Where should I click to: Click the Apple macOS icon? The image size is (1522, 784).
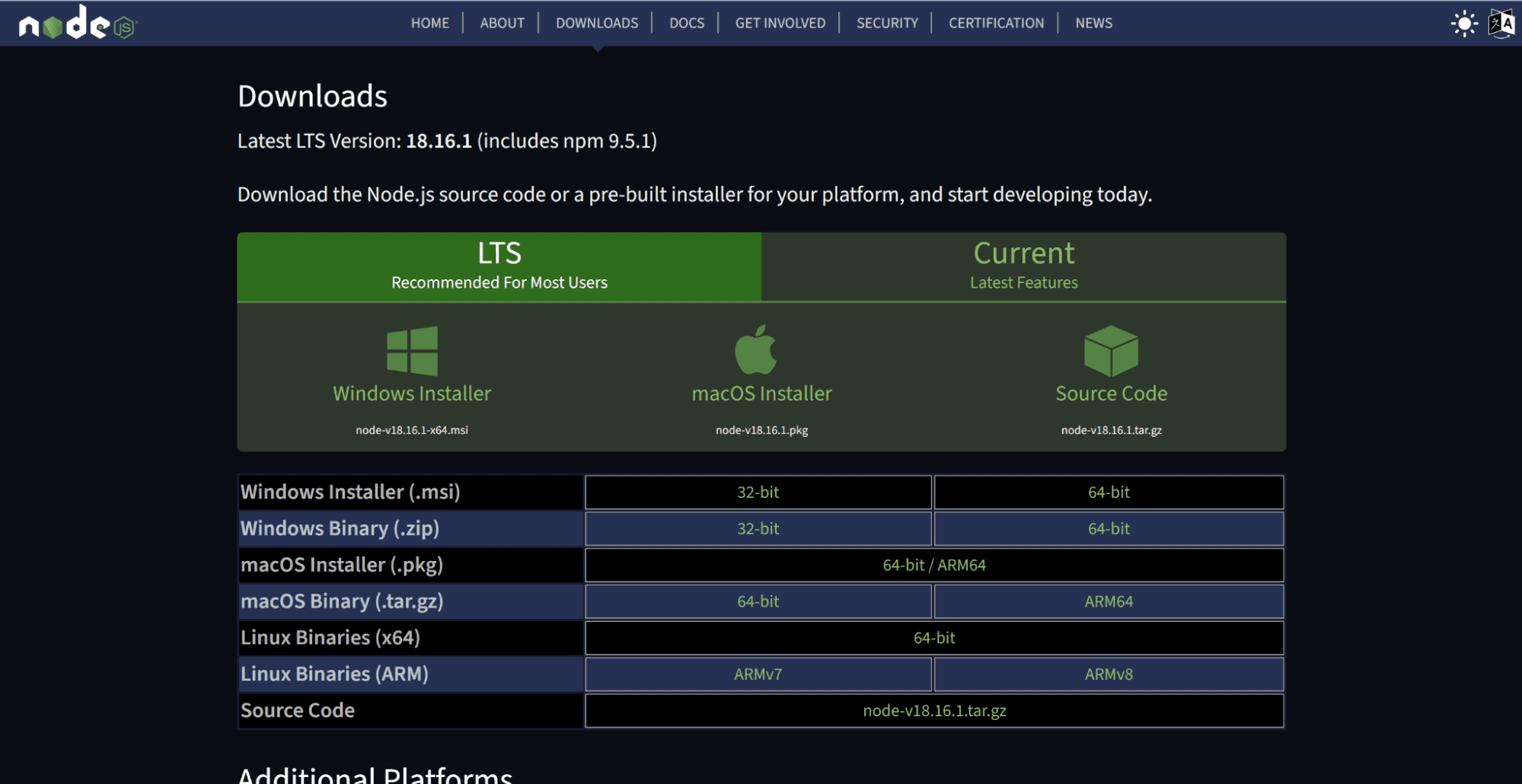755,350
